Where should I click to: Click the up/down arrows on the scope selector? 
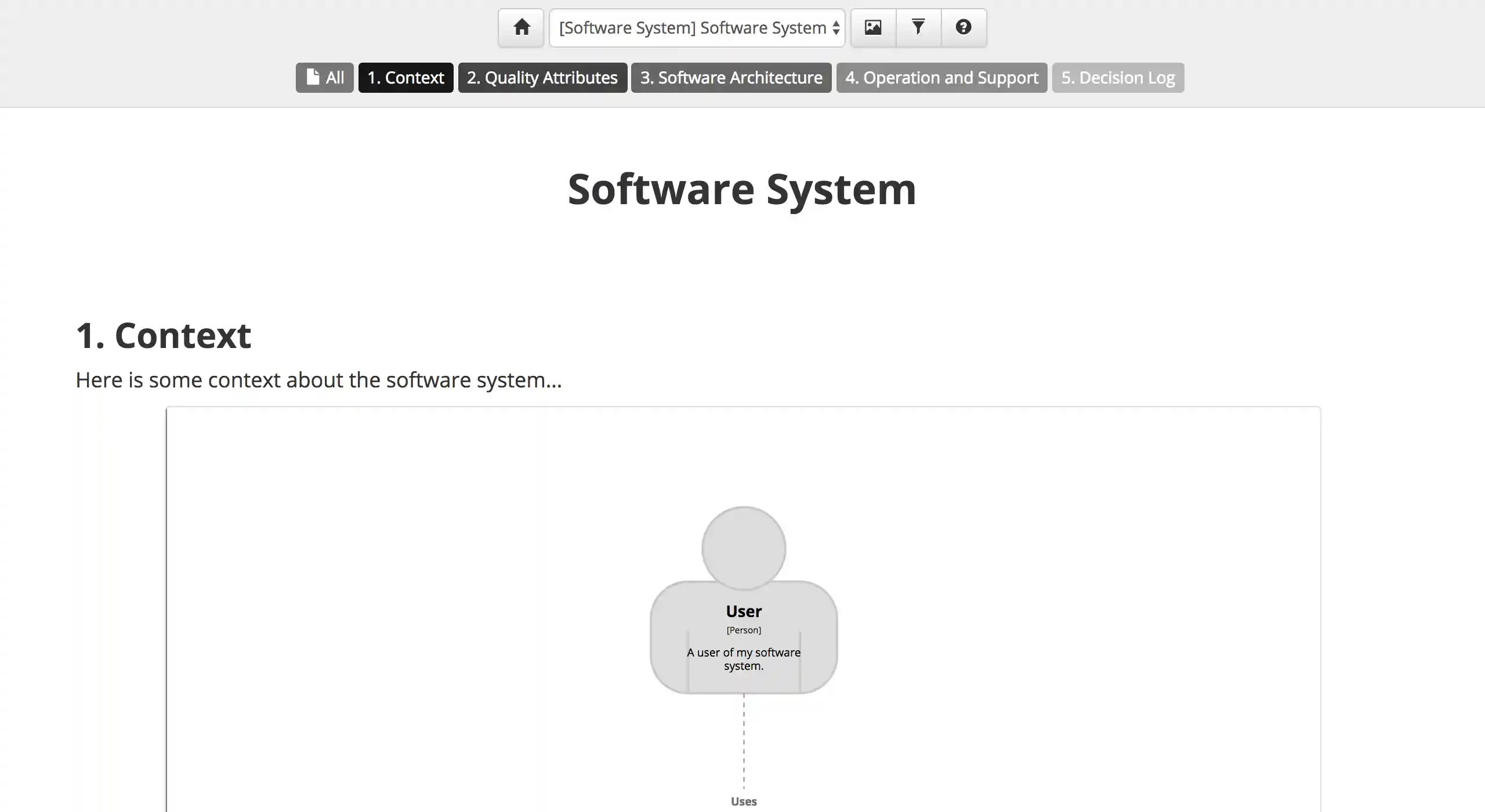click(836, 27)
